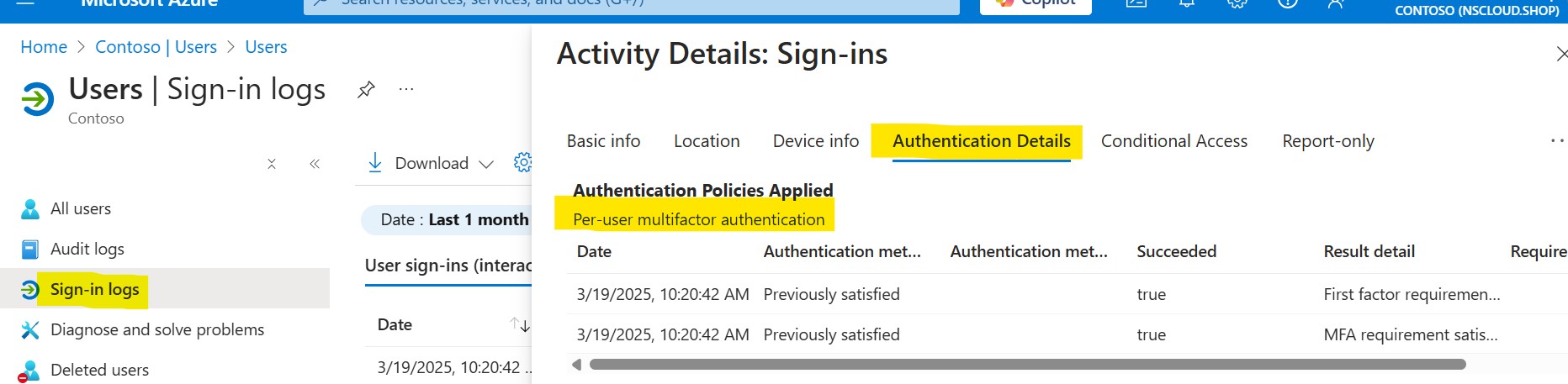This screenshot has height=384, width=1568.
Task: Open the Device info tab
Action: pos(816,141)
